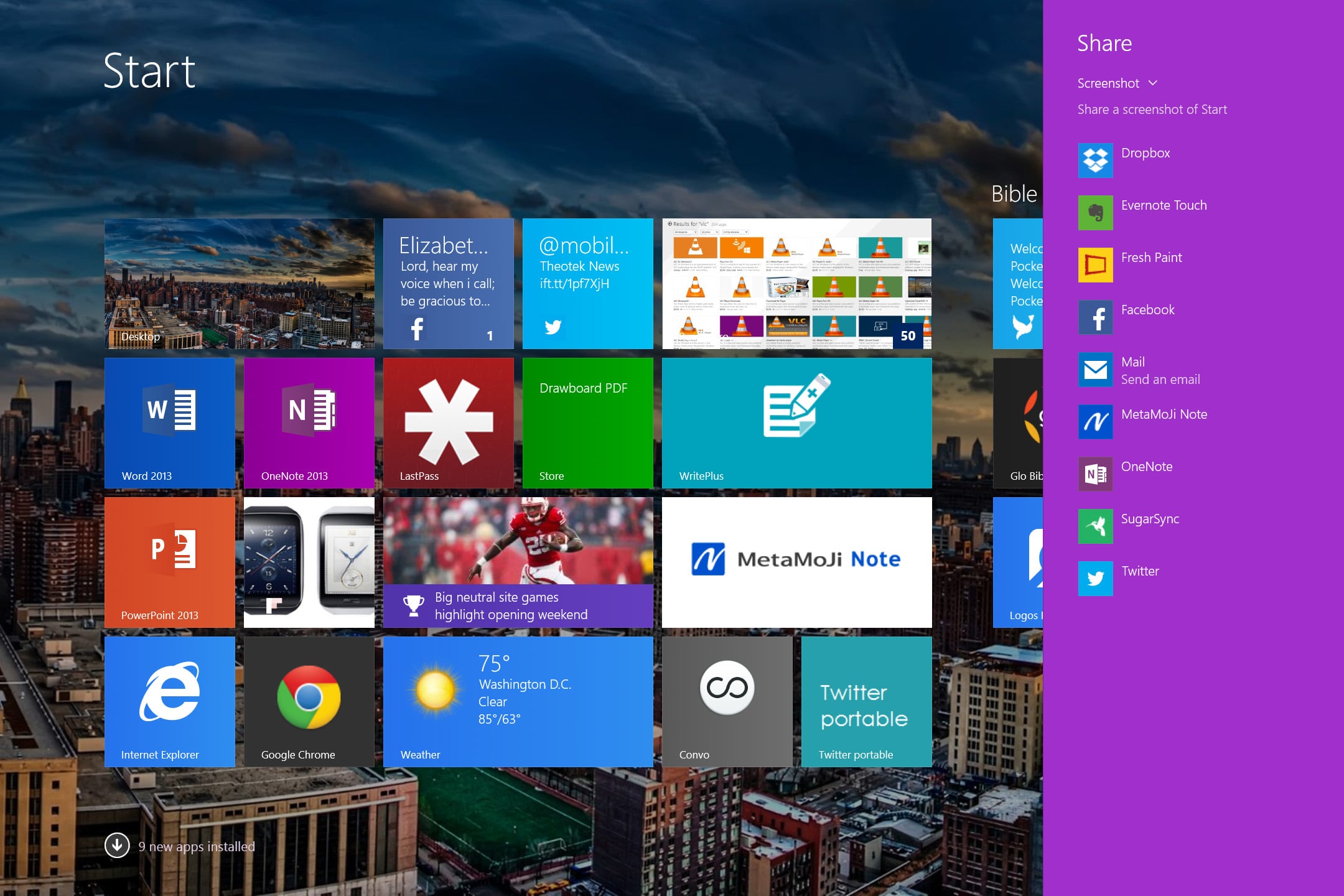Launch the LastPass tile
The height and width of the screenshot is (896, 1344).
click(x=449, y=423)
